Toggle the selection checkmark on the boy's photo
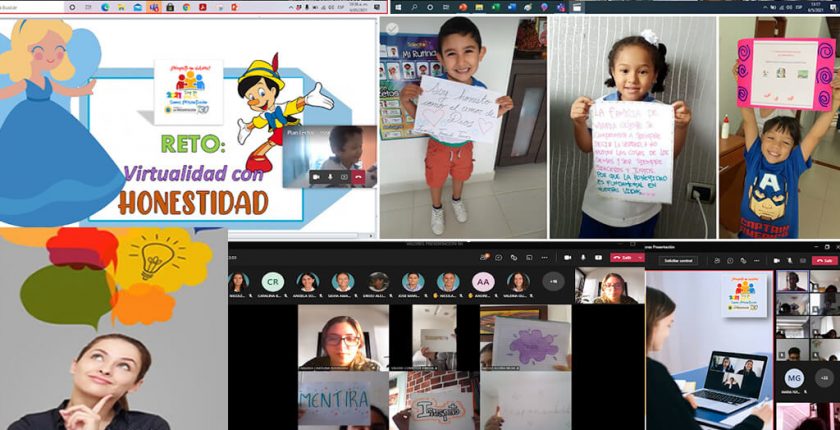The height and width of the screenshot is (430, 840). tap(393, 29)
